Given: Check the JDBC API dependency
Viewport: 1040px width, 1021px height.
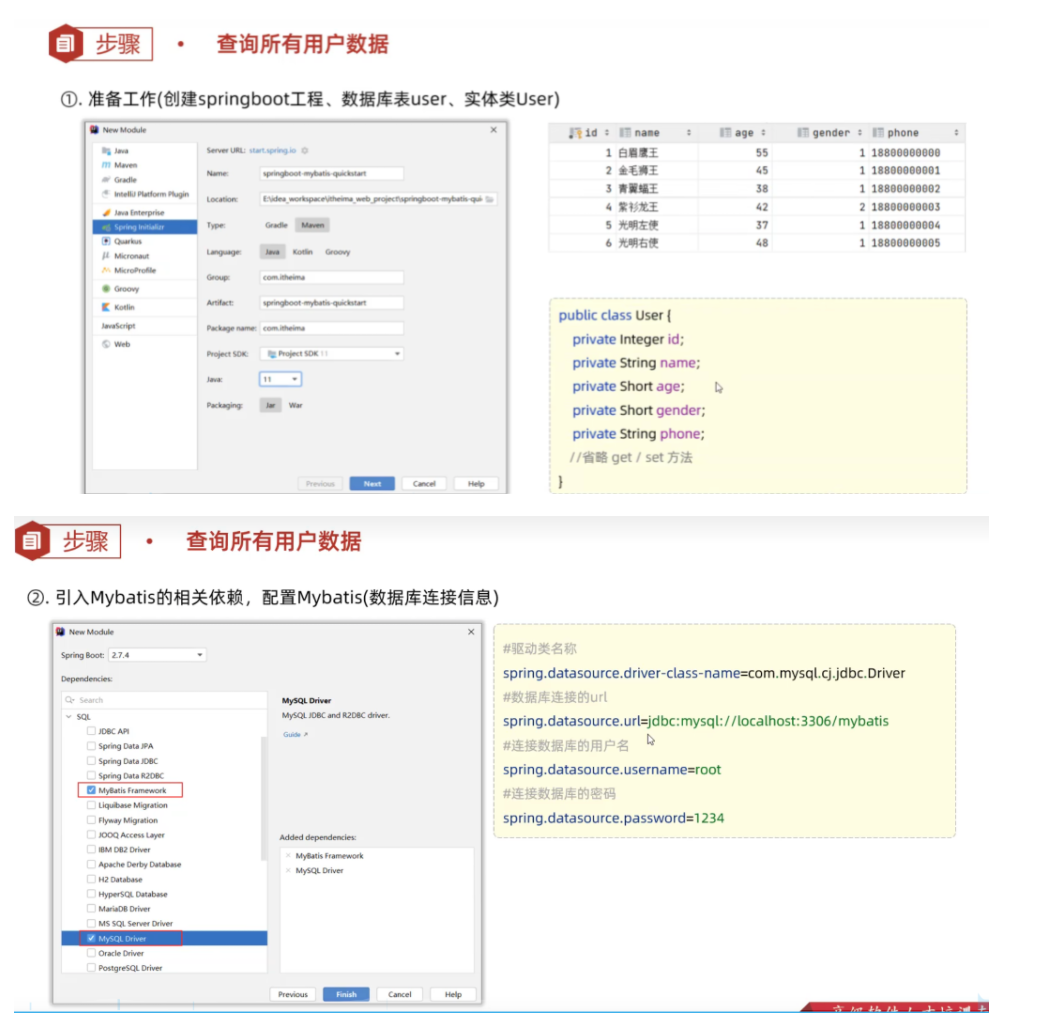Looking at the screenshot, I should [91, 731].
